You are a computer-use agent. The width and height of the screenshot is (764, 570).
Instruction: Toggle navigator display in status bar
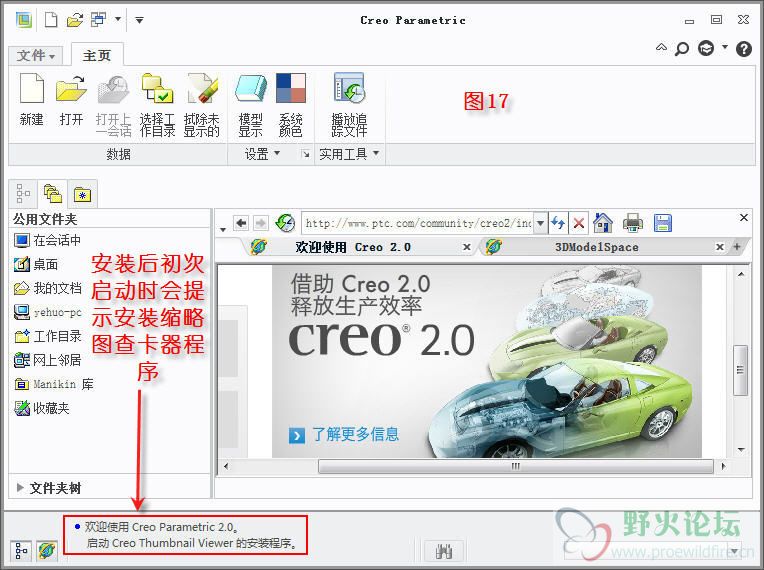tap(21, 551)
